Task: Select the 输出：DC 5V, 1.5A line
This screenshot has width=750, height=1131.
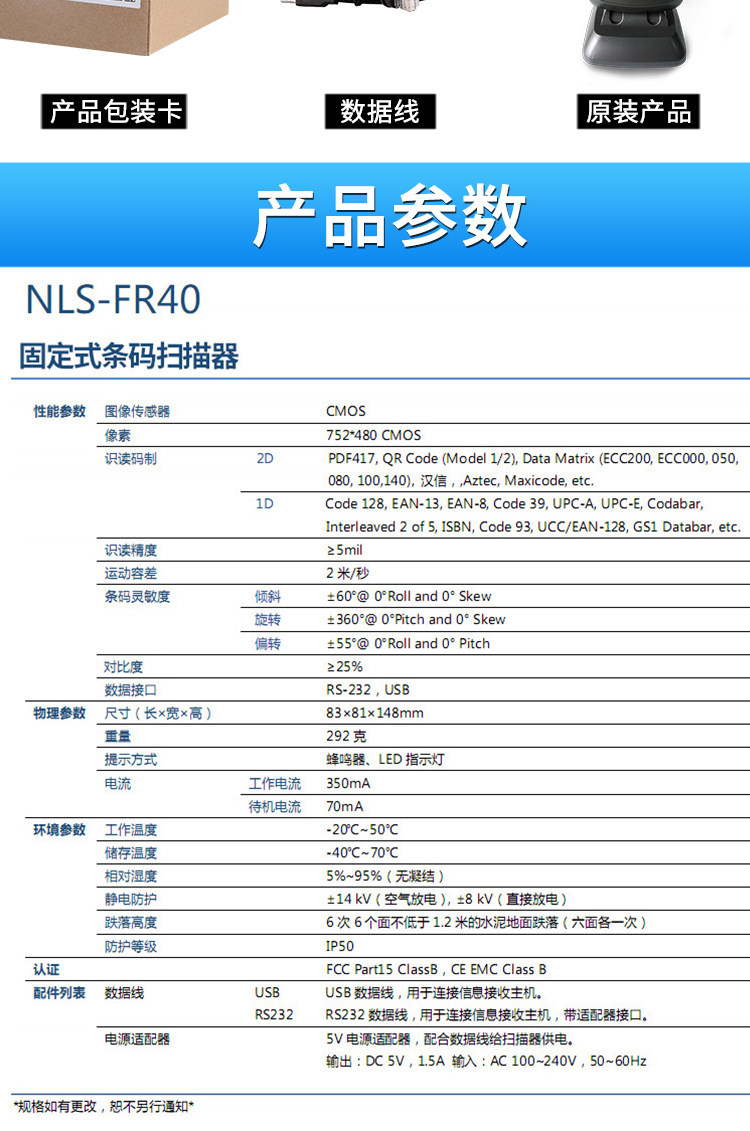Action: click(x=486, y=1061)
